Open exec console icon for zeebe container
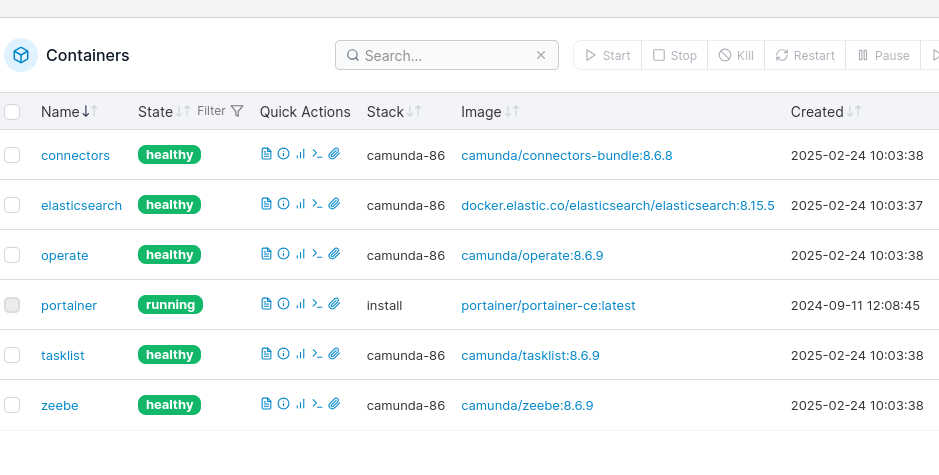 pos(317,404)
